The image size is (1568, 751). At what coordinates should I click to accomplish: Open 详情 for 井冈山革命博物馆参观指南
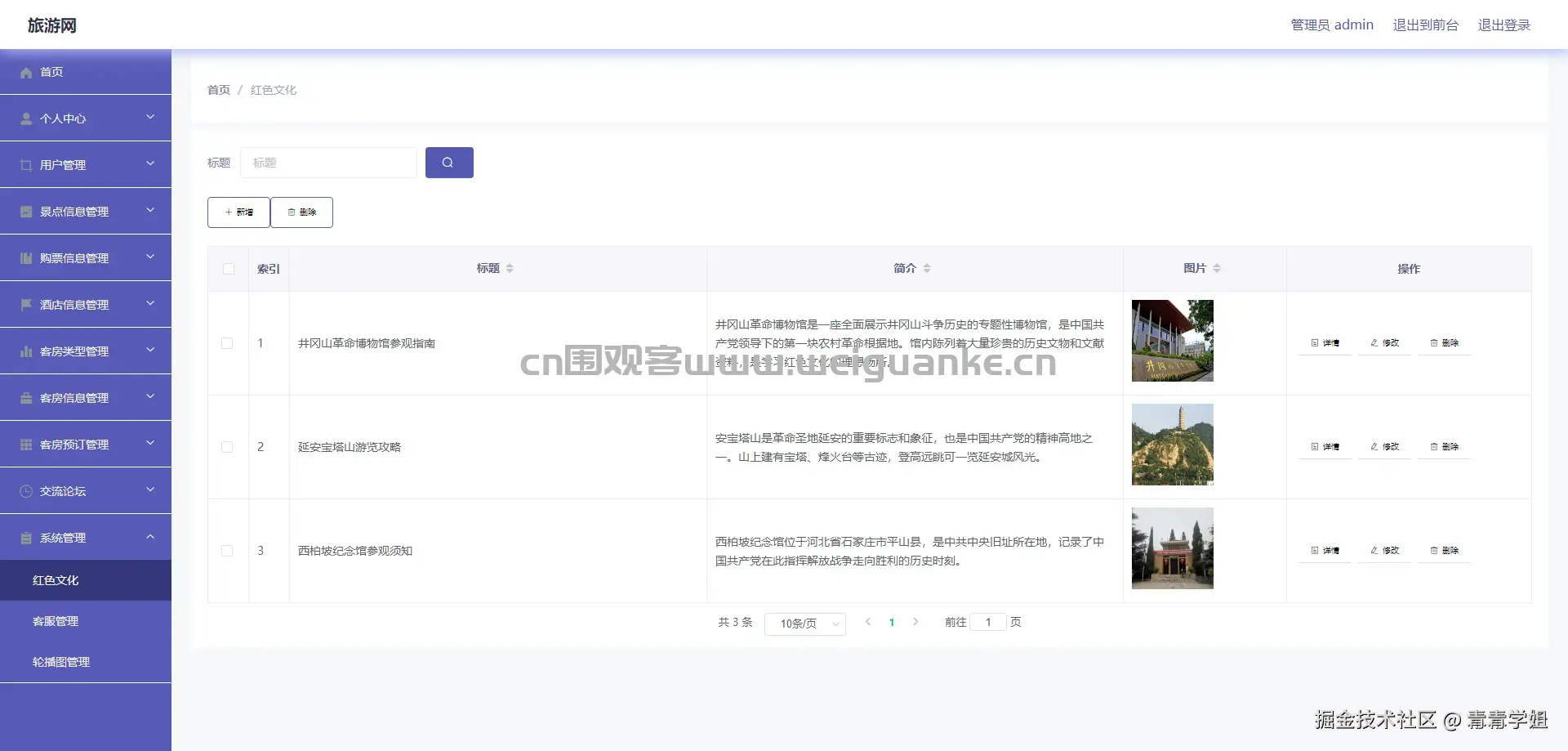click(x=1325, y=343)
